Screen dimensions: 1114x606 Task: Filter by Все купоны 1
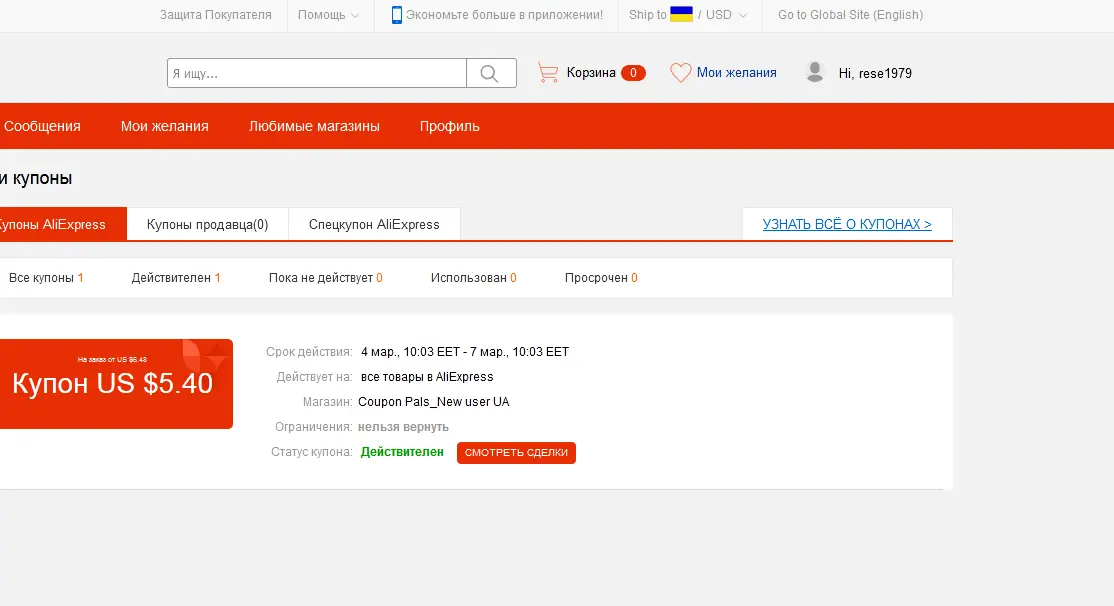pos(46,278)
